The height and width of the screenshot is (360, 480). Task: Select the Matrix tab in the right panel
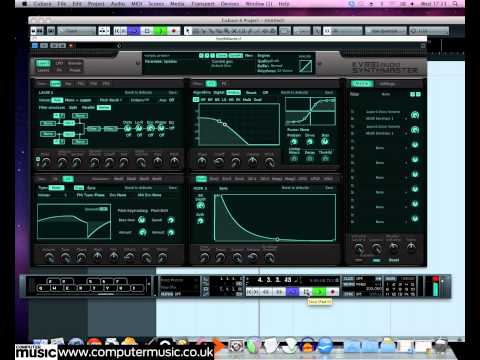362,84
